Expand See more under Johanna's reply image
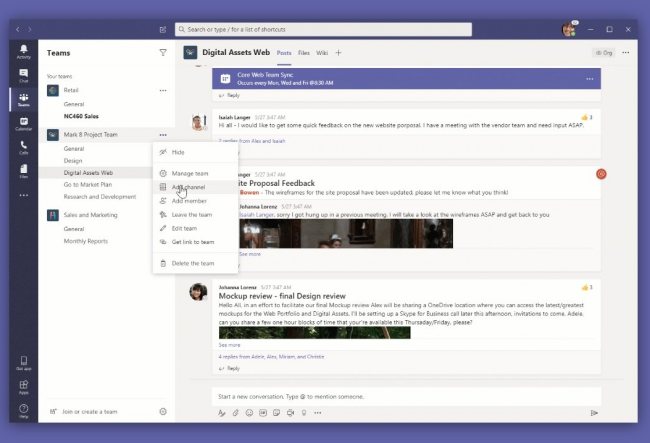Screen dimensions: 650x443 tap(250, 254)
